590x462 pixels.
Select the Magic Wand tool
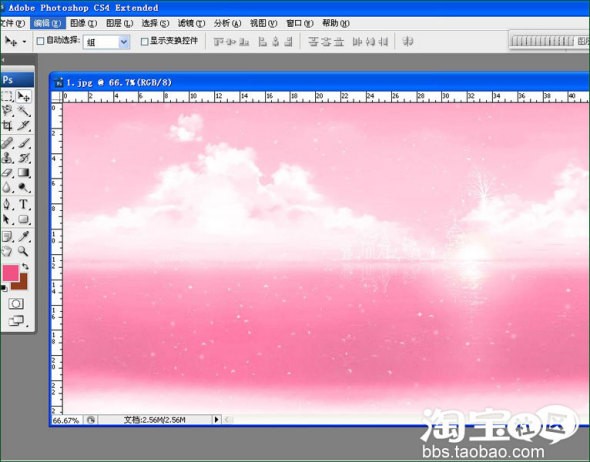(24, 111)
